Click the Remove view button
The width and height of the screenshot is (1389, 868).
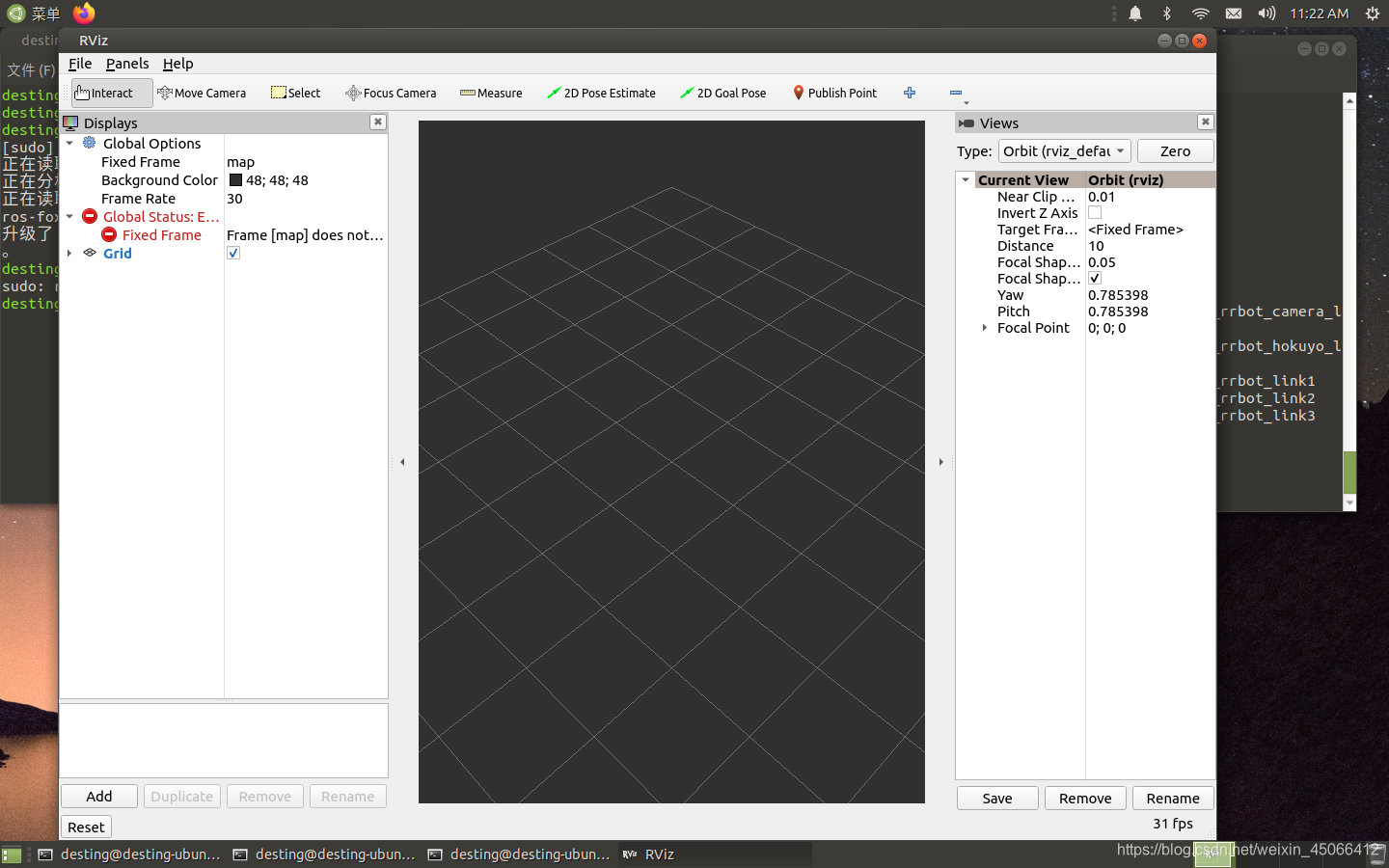pos(1085,798)
